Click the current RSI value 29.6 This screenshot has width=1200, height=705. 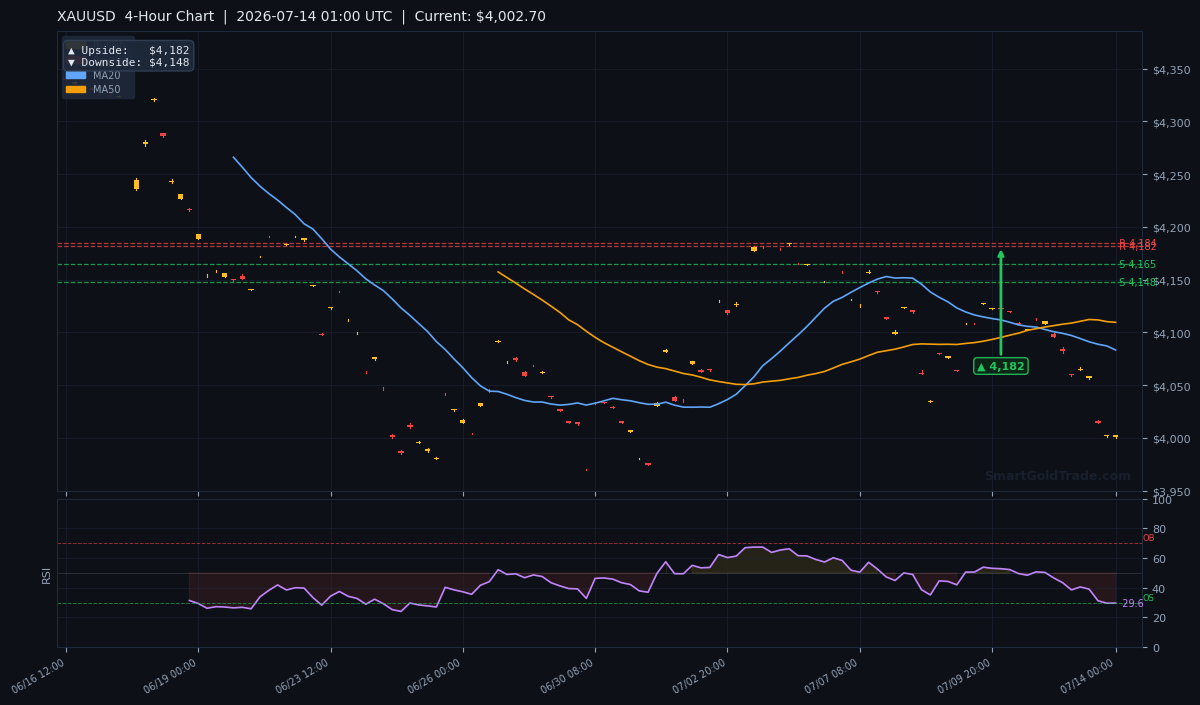click(1132, 604)
